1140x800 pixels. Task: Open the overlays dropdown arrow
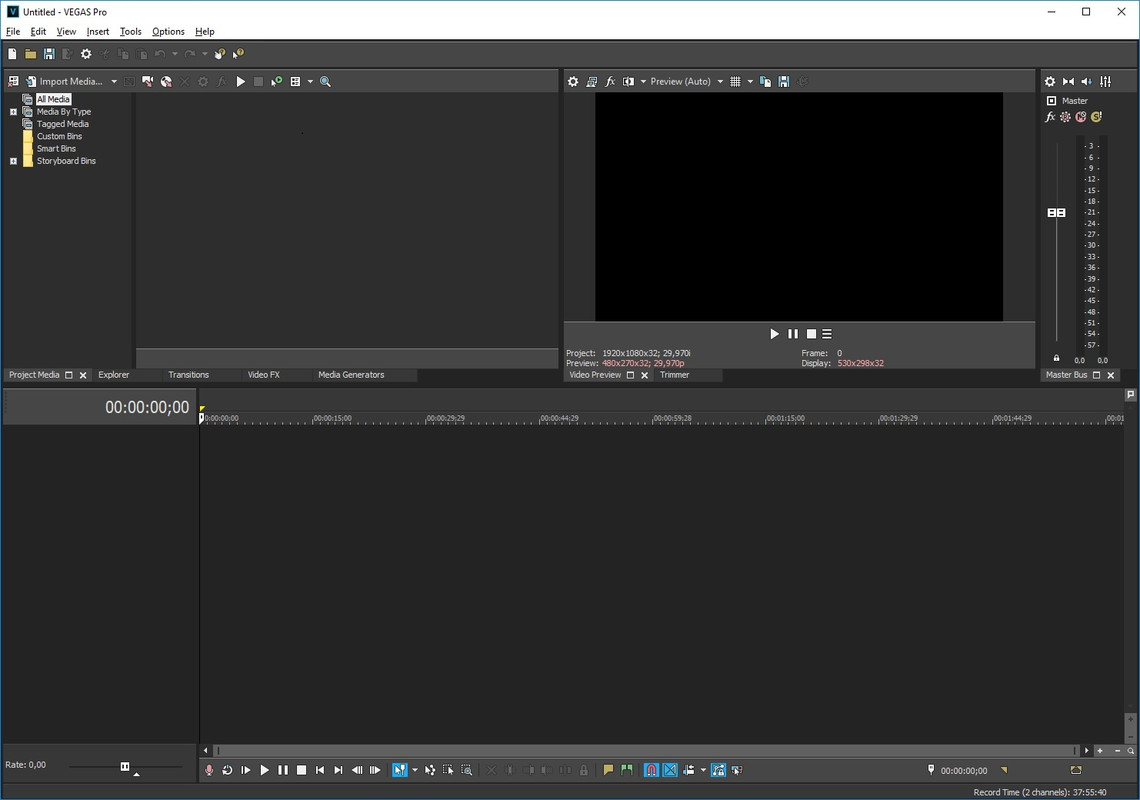(x=750, y=81)
